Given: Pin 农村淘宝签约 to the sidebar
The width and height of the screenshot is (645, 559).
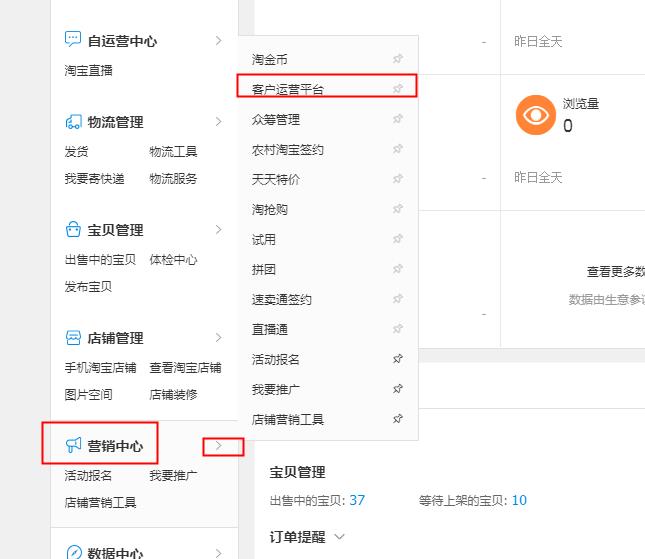Looking at the screenshot, I should 397,149.
